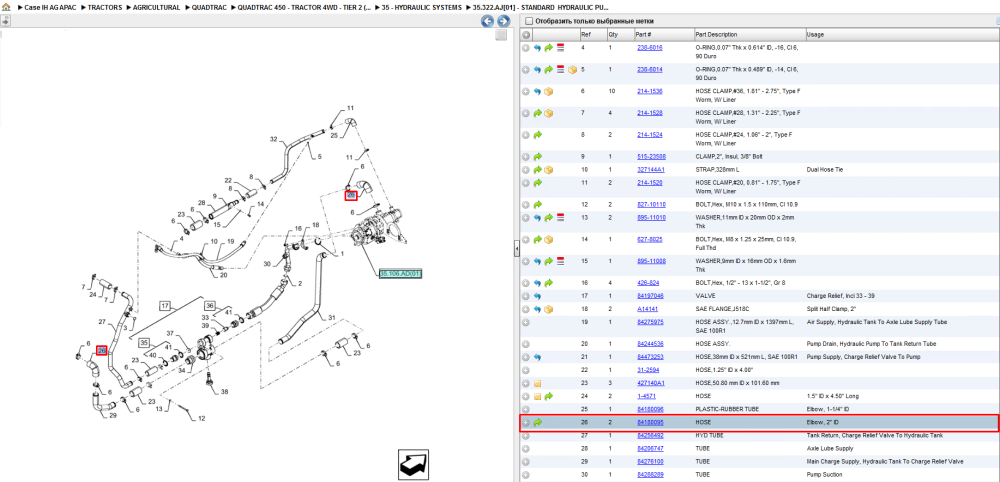Click the package box icon in row 6
The image size is (1000, 482).
[x=548, y=91]
